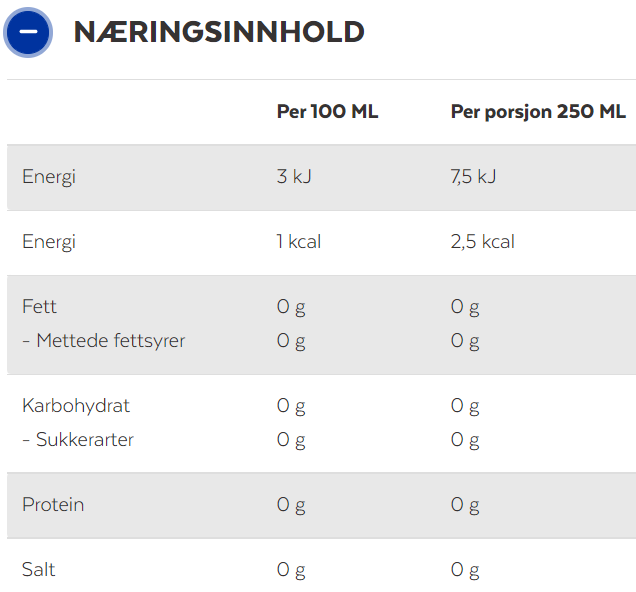Select the Per porsjon 250 ML header

tap(538, 112)
